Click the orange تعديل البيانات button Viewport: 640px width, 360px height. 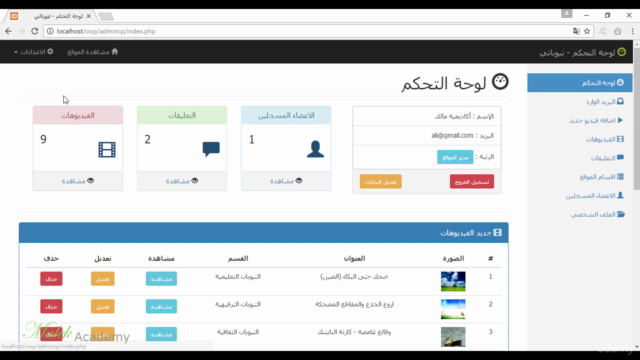(380, 182)
